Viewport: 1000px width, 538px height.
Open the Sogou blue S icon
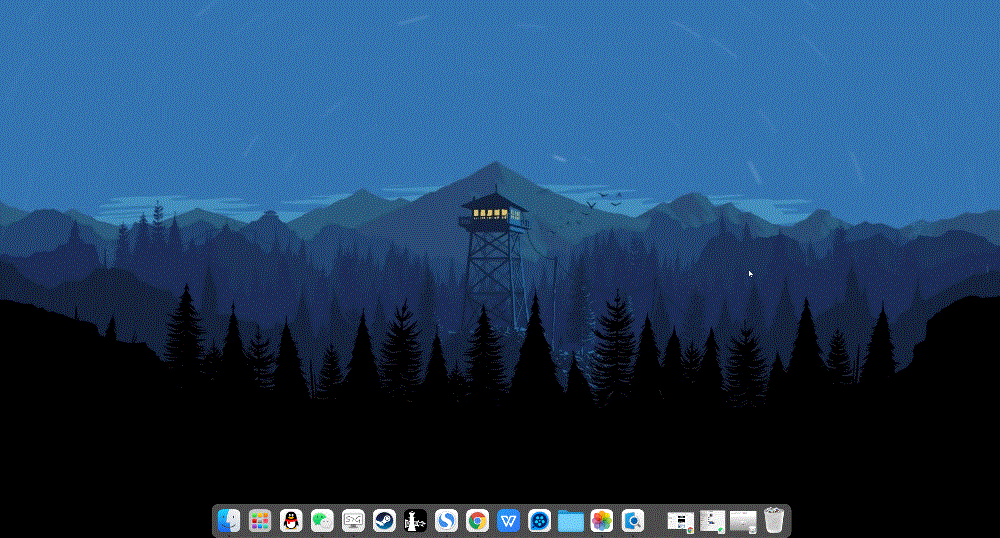(x=446, y=521)
